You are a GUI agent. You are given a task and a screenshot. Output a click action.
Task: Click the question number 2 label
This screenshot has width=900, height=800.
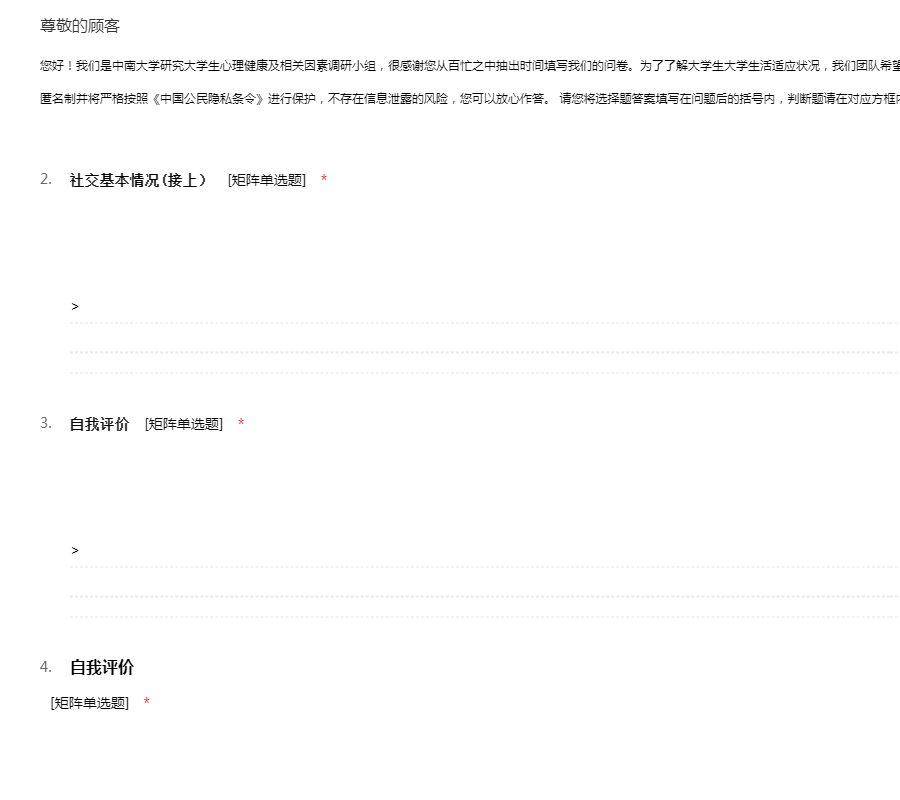coord(46,179)
